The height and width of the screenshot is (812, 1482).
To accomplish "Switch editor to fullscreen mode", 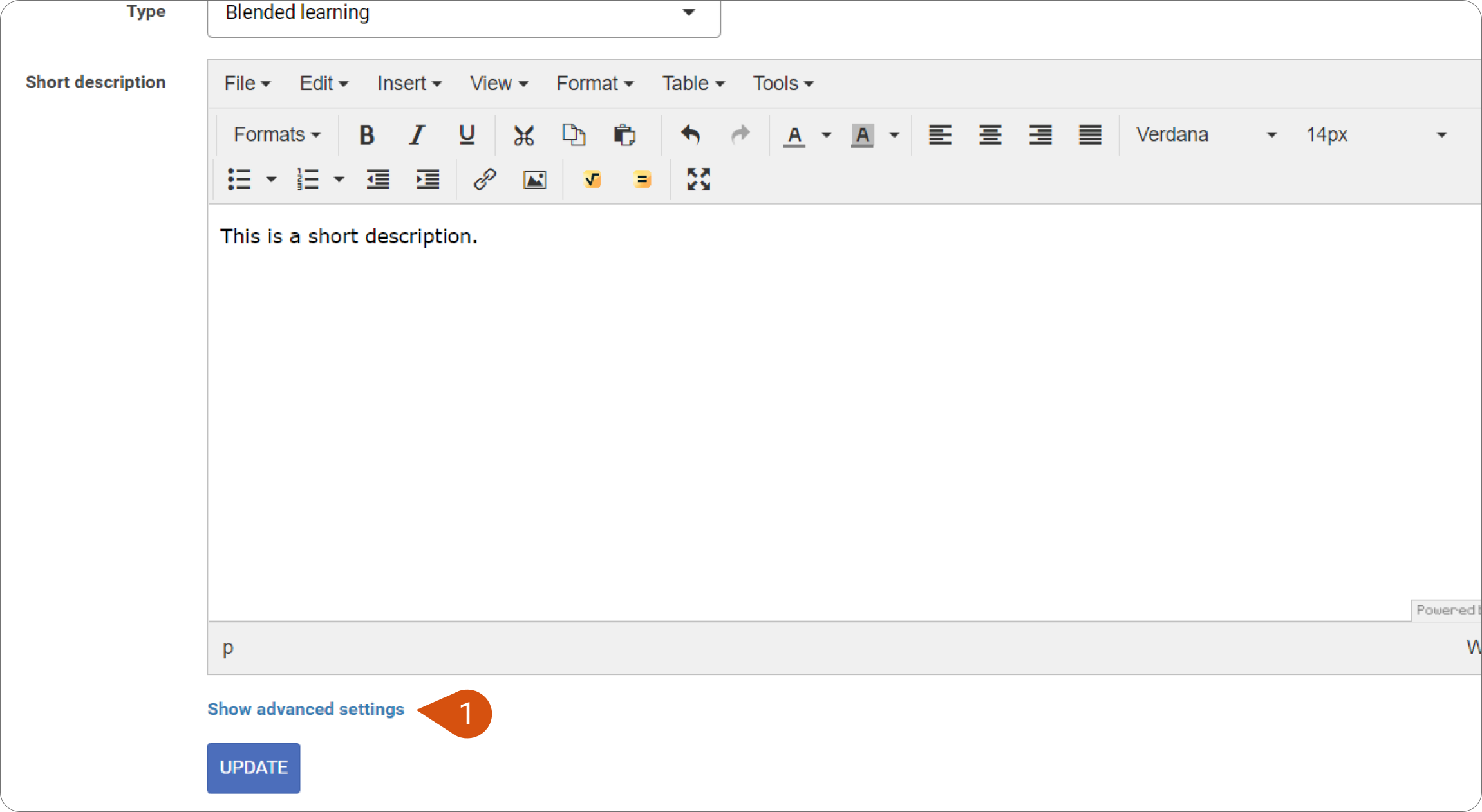I will (699, 180).
